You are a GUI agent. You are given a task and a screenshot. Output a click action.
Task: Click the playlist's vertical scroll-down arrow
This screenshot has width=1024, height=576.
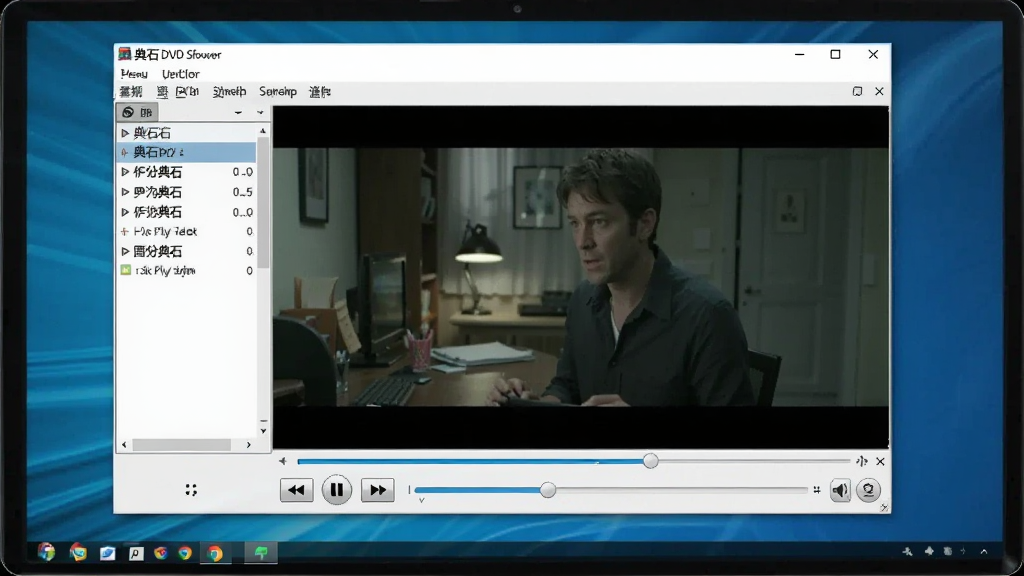coord(263,430)
